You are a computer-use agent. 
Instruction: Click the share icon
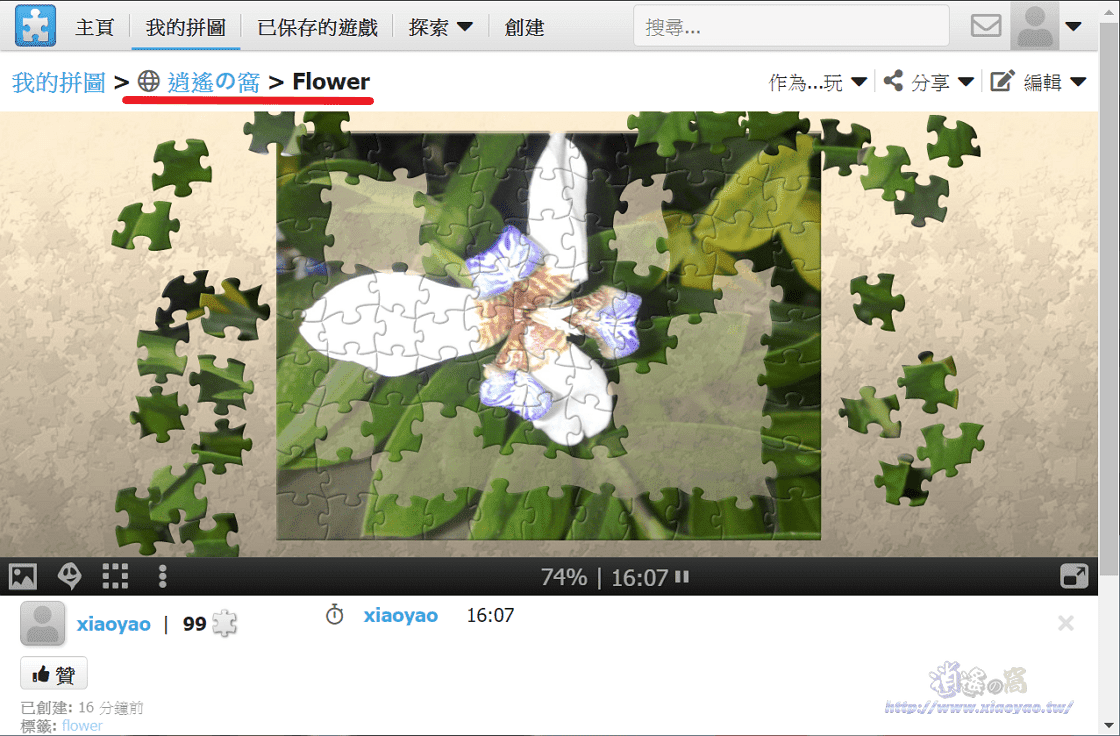point(893,81)
